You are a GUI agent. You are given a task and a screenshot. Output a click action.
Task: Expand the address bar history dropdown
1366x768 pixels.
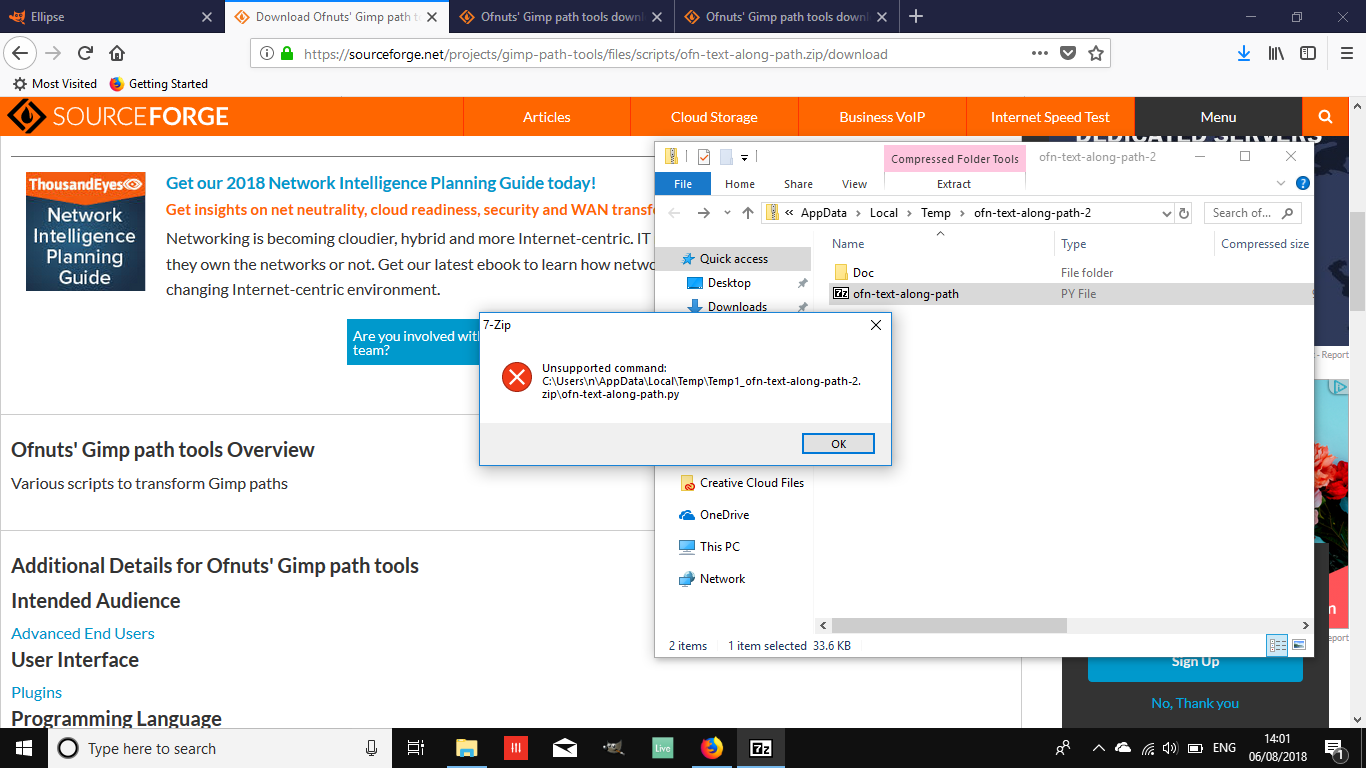(x=1167, y=213)
